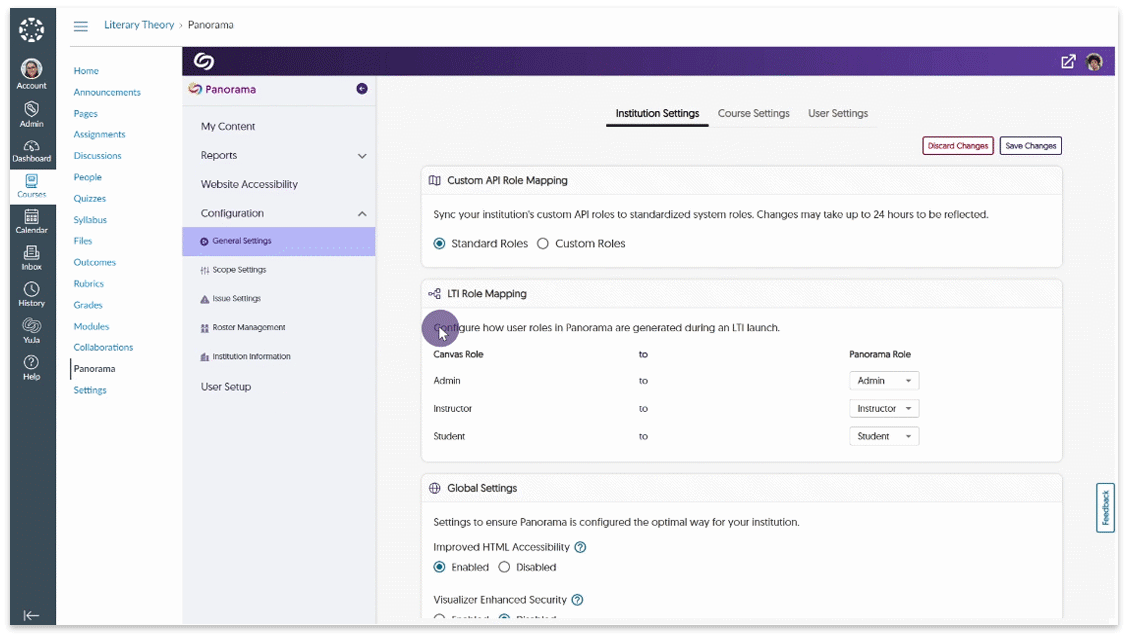1128x634 pixels.
Task: Open the Feedback side tab
Action: point(1105,508)
